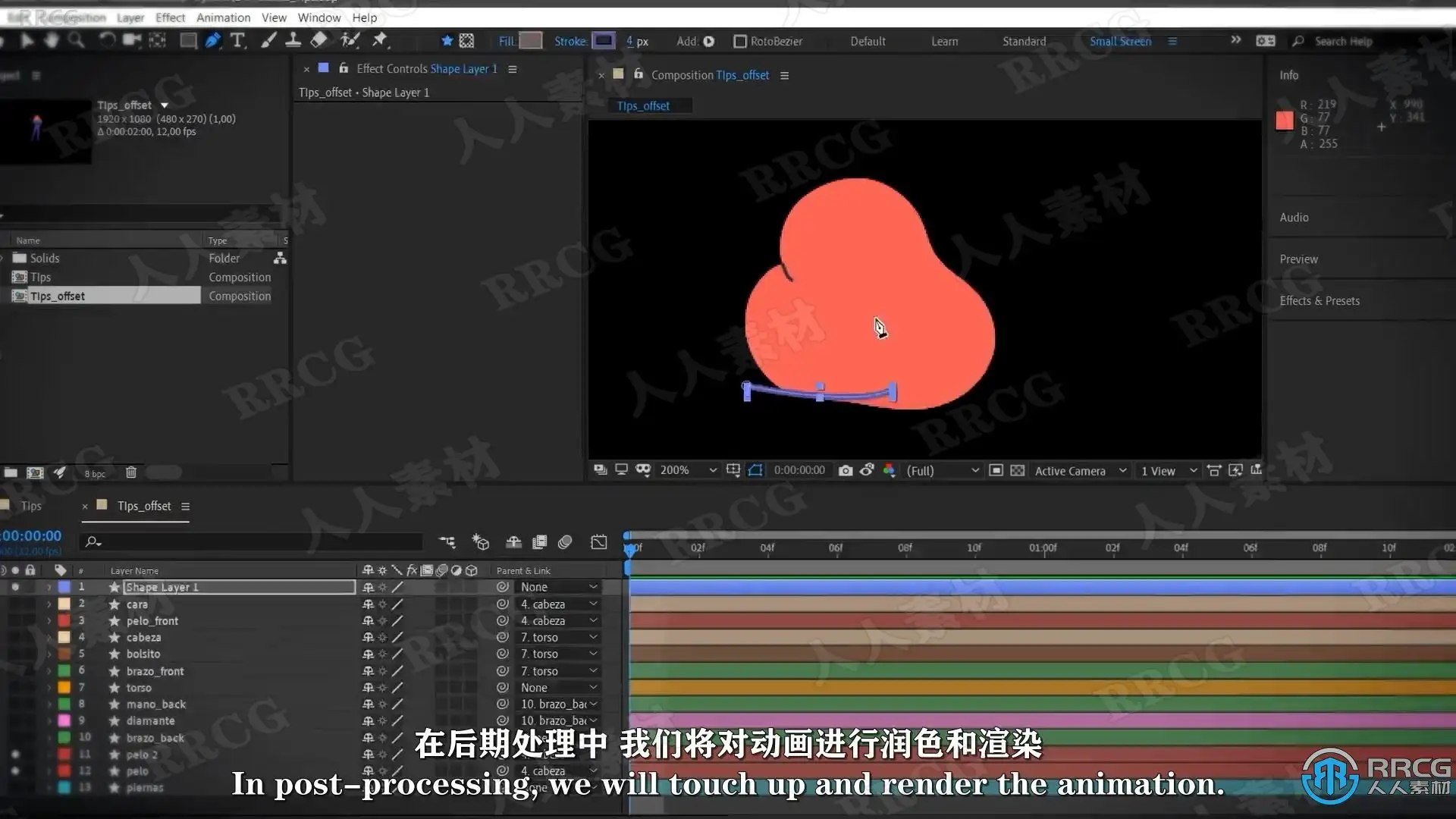
Task: Select the Puppet Pin tool
Action: pos(380,41)
